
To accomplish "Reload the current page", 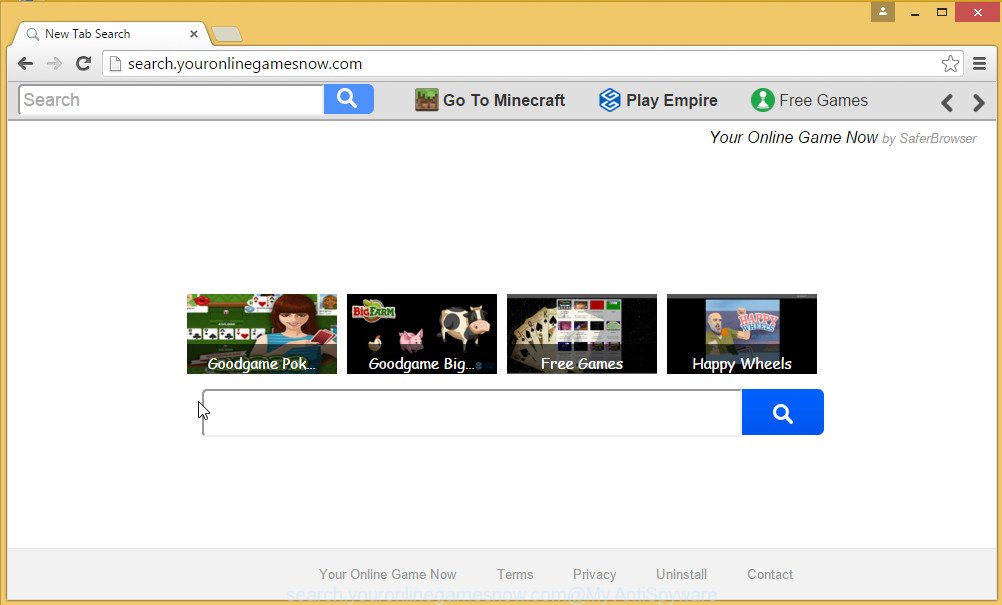I will point(83,63).
